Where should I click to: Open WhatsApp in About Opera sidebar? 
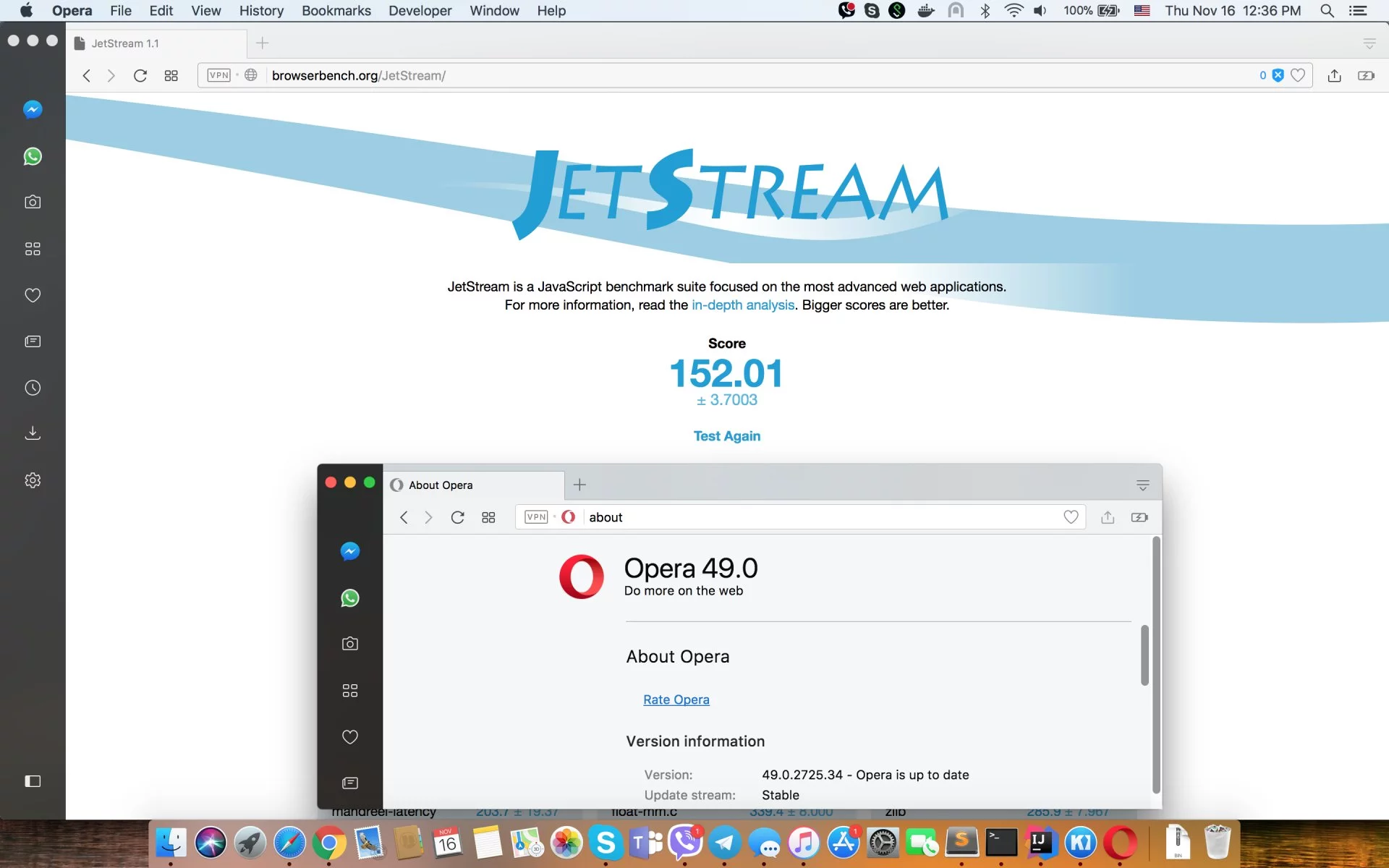click(x=350, y=598)
